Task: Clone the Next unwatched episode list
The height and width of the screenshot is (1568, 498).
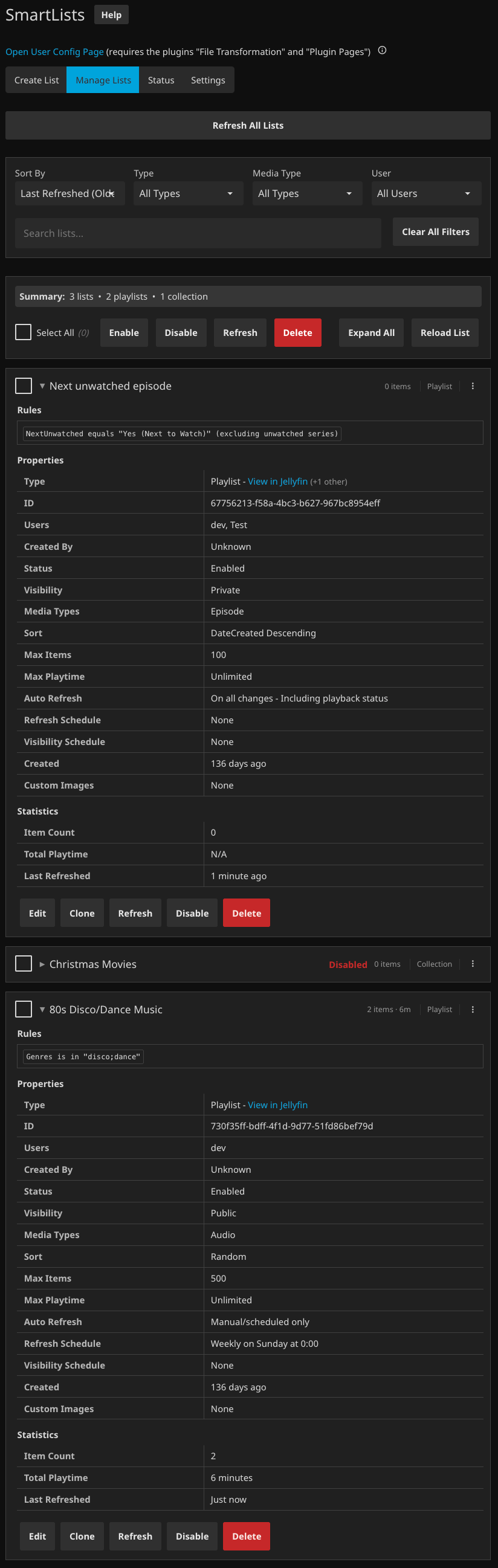Action: pyautogui.click(x=82, y=913)
